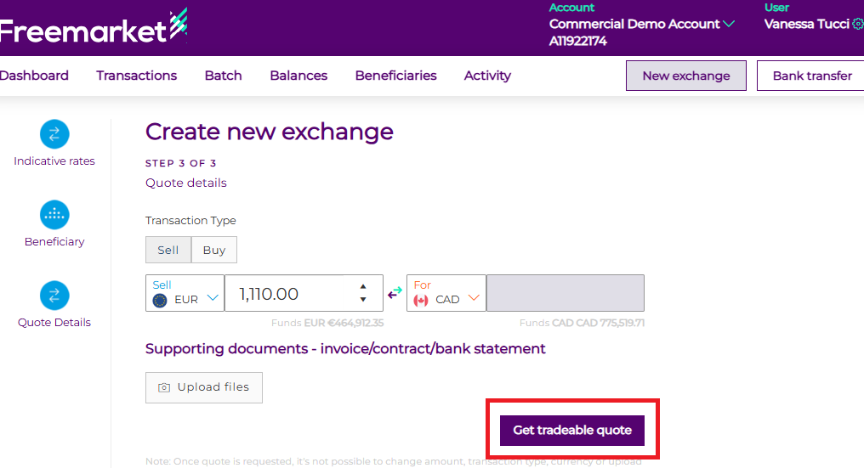The image size is (864, 468).
Task: Click the currency swap arrows icon
Action: (394, 293)
